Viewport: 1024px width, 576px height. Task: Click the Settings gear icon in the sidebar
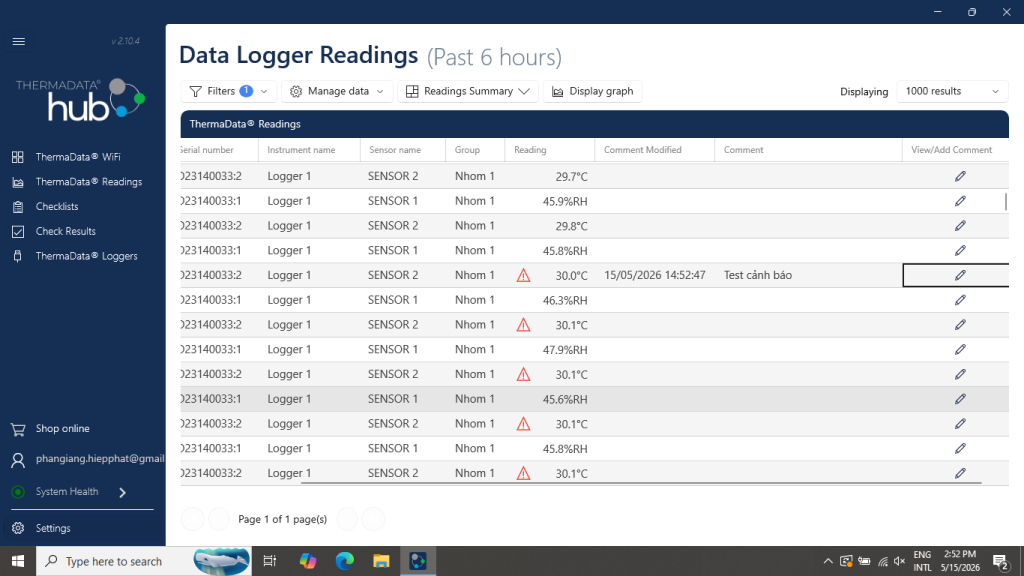pos(18,528)
